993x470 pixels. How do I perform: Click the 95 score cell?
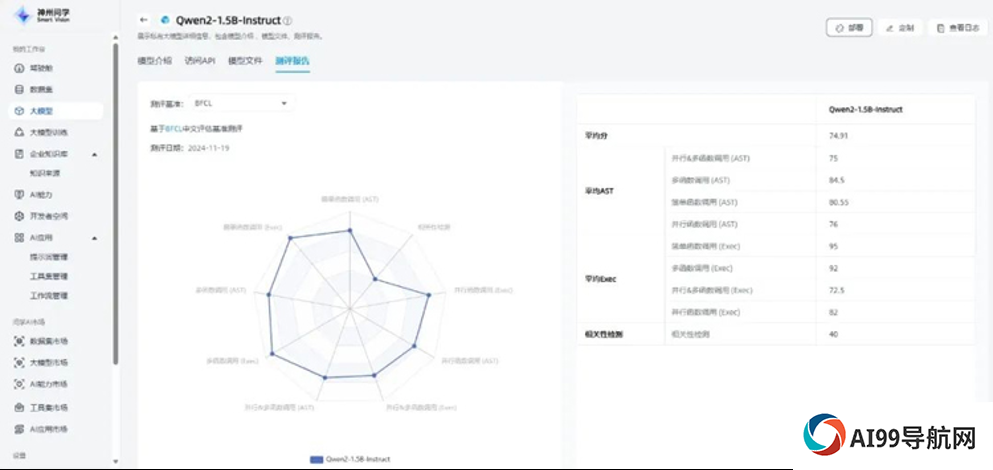click(x=896, y=246)
